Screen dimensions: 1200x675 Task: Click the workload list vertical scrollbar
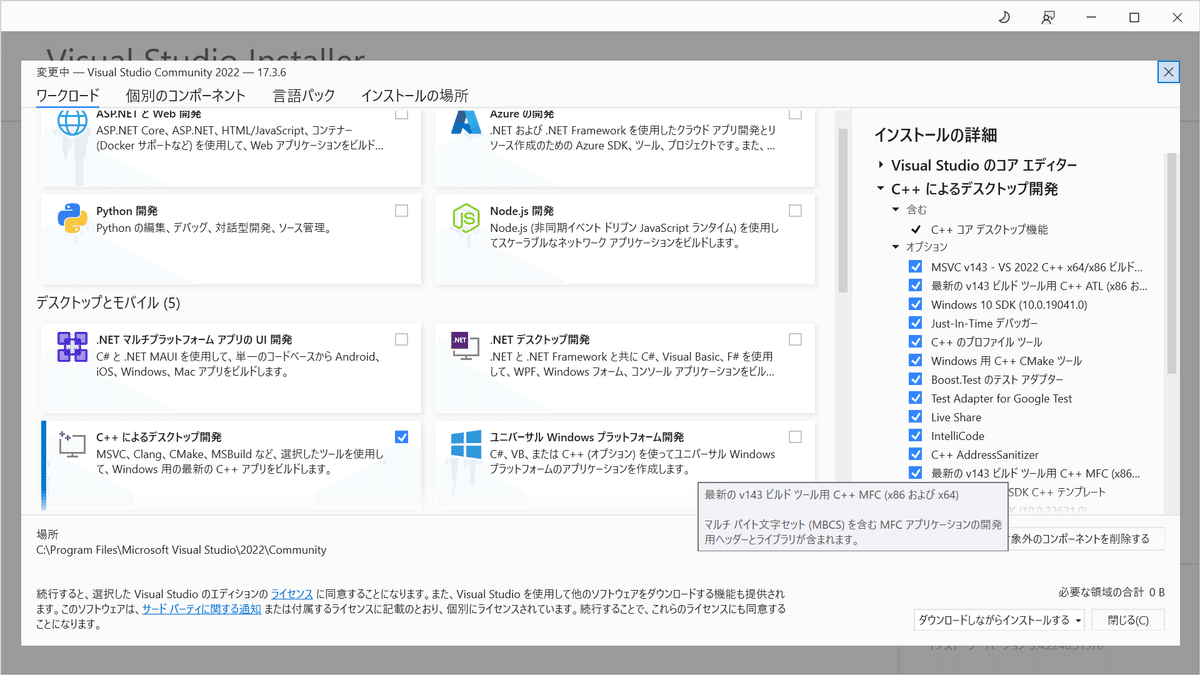842,210
